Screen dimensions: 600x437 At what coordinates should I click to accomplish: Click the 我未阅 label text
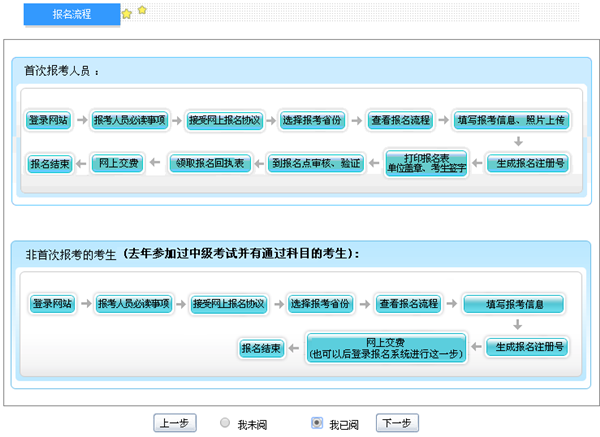[252, 424]
